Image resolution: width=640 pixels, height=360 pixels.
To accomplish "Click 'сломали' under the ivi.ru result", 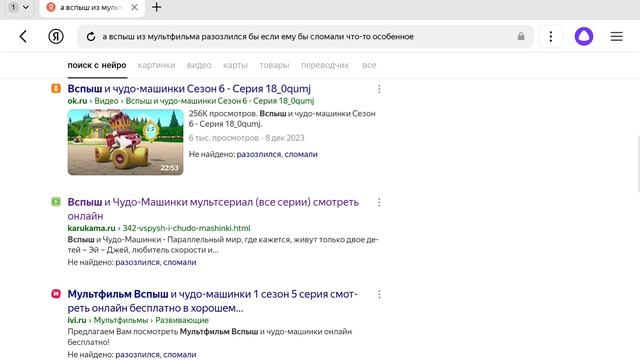I will click(180, 355).
